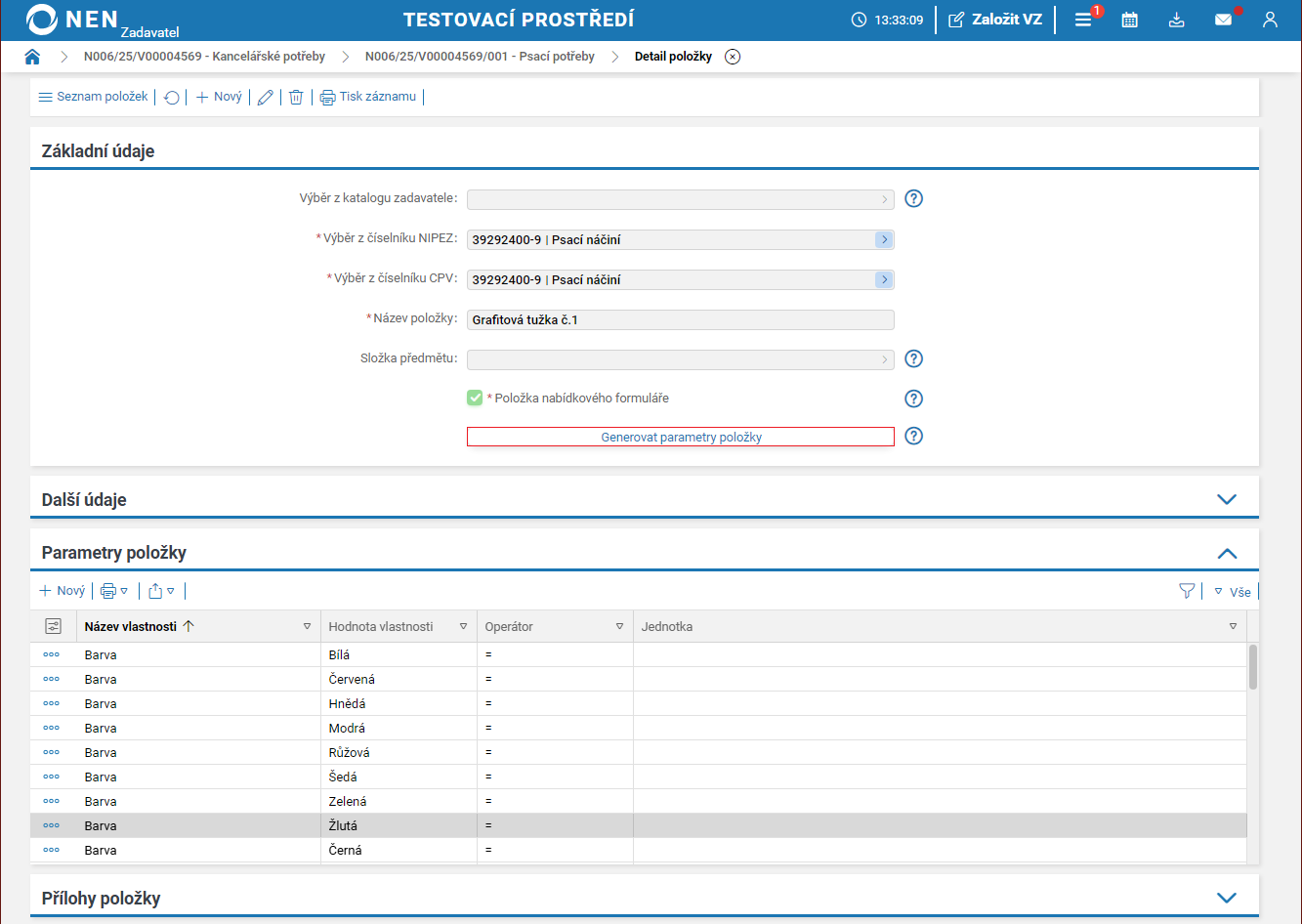Expand the Další údaje section

1227,499
